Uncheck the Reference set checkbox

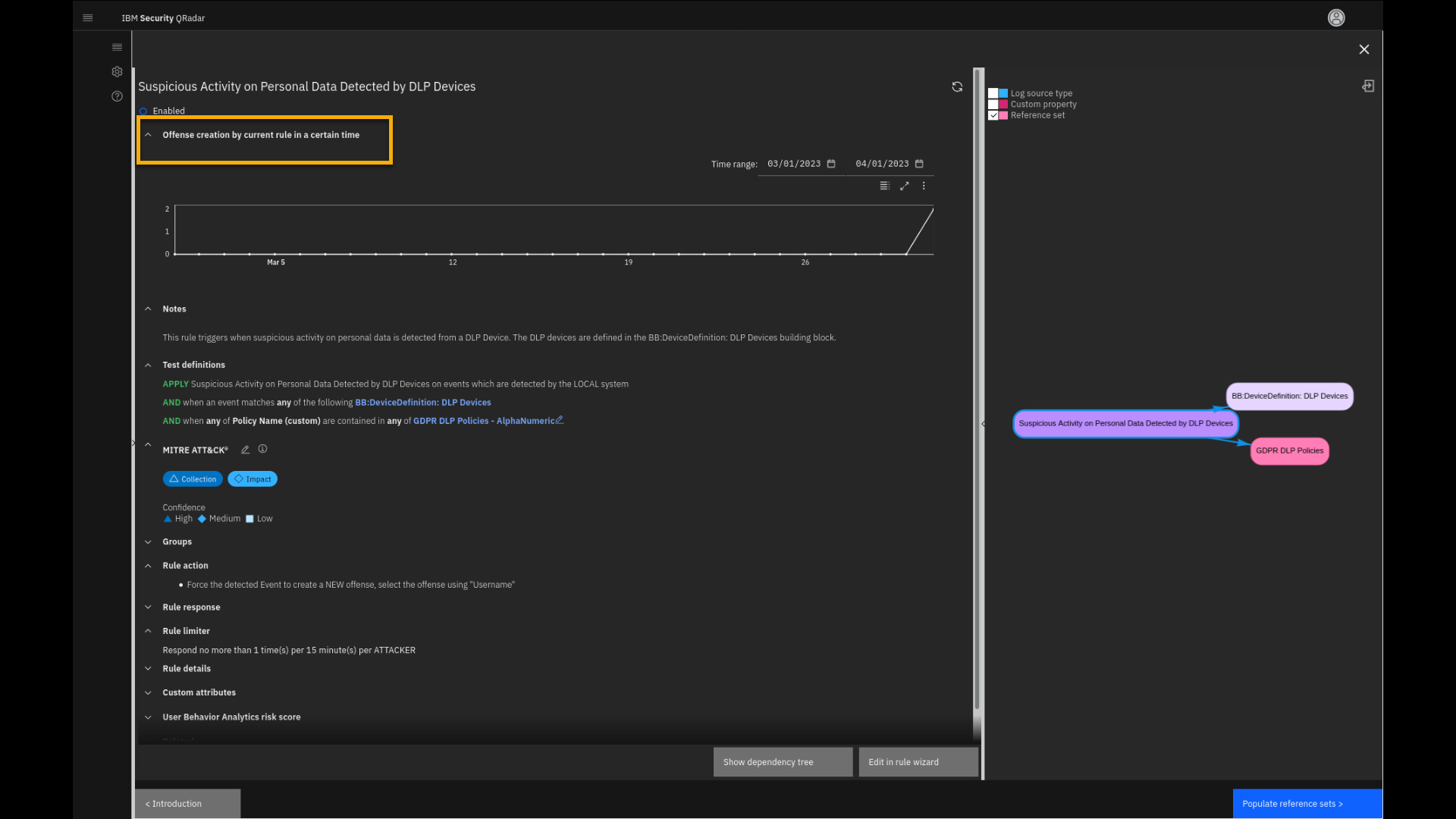point(993,115)
